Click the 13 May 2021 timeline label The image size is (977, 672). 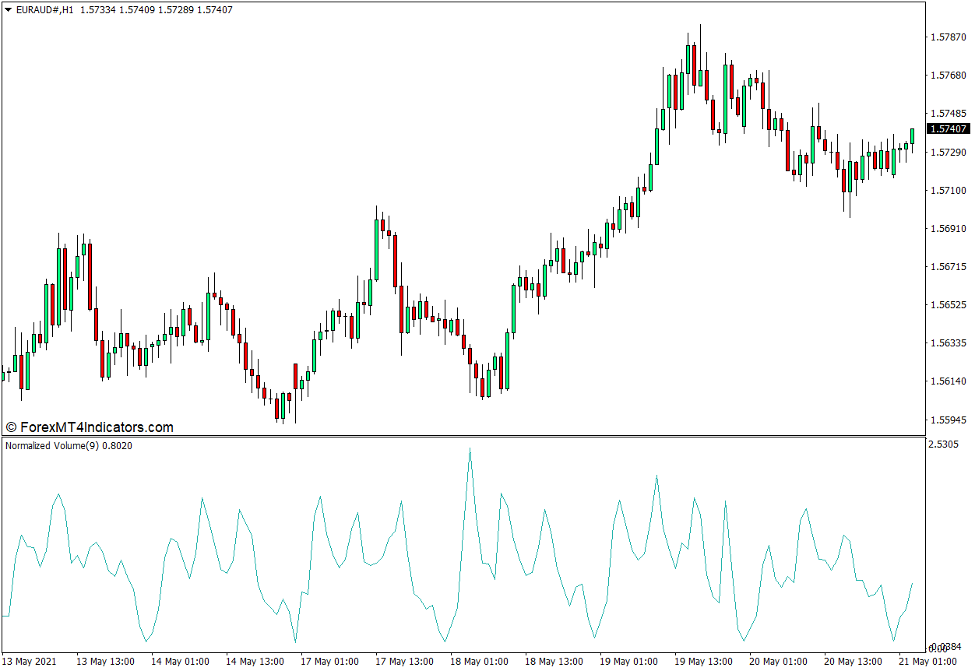(x=31, y=661)
